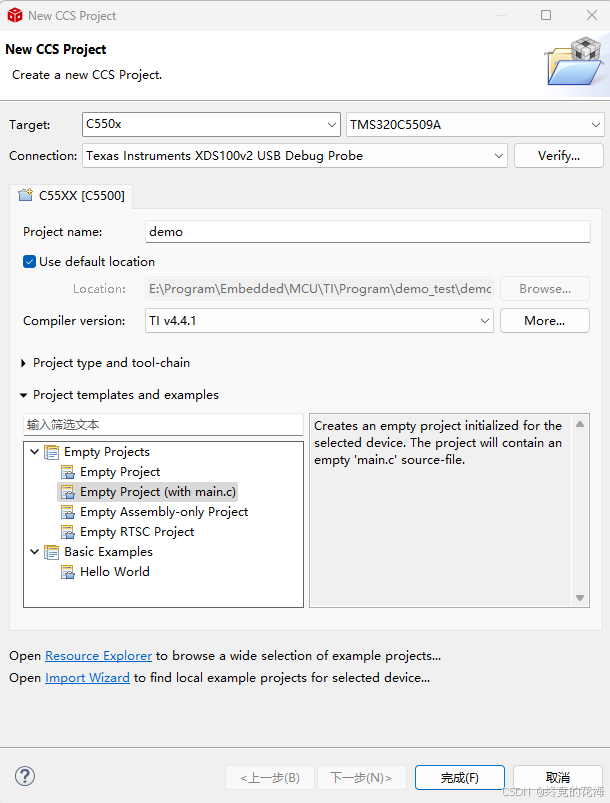Collapse the Empty Projects tree node
610x803 pixels.
click(x=34, y=452)
